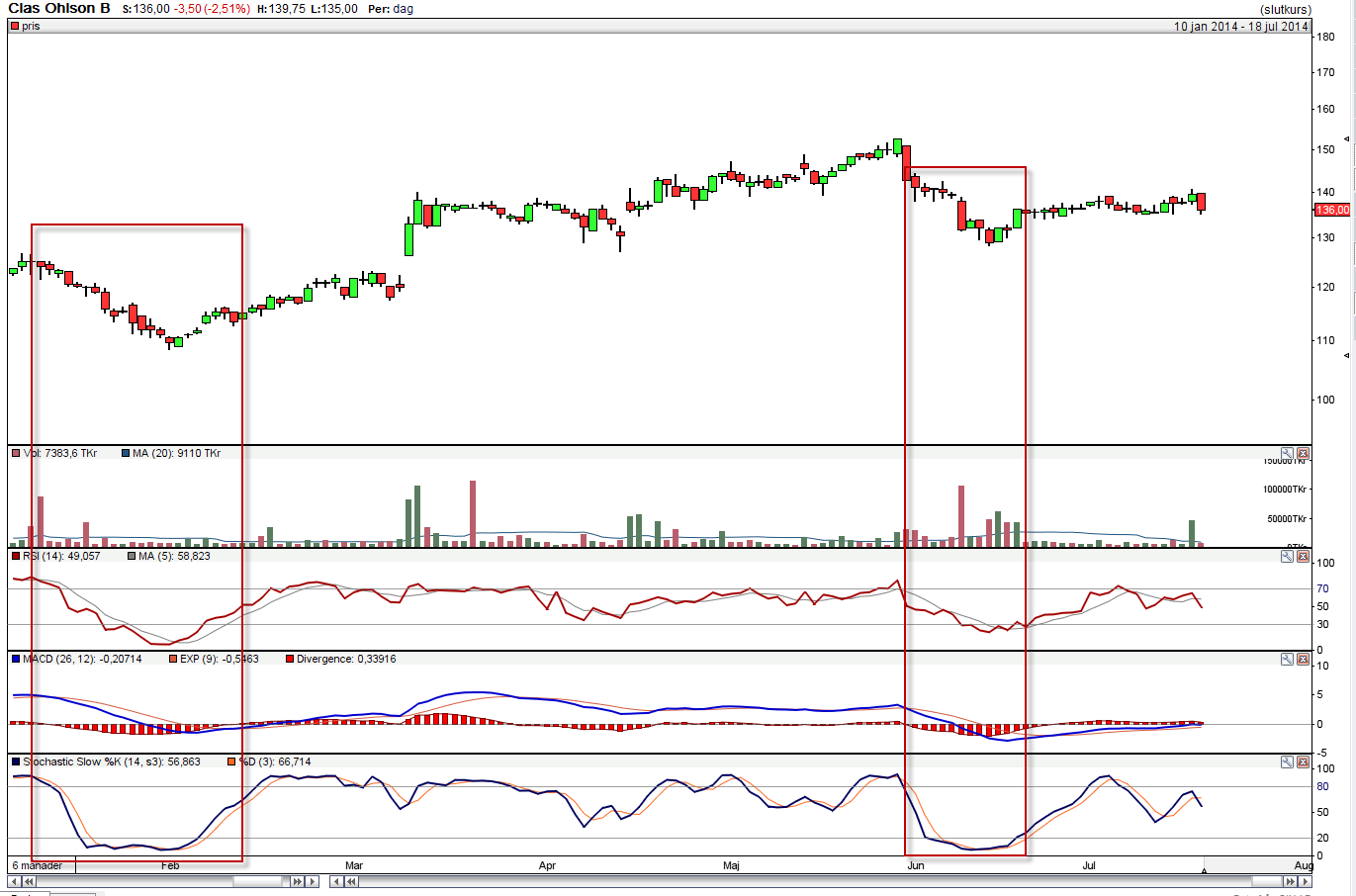Click the 'Maj' label on the time axis
The height and width of the screenshot is (896, 1356).
coord(731,866)
